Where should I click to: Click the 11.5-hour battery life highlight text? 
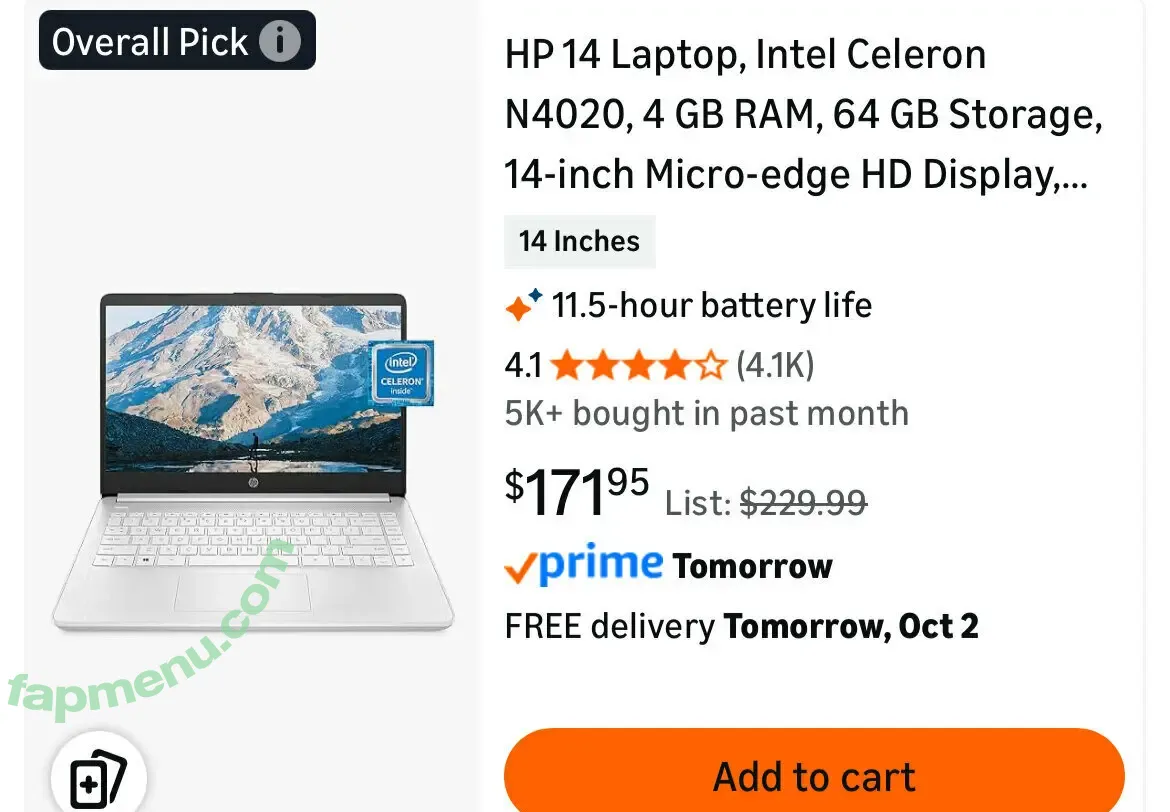(x=711, y=305)
